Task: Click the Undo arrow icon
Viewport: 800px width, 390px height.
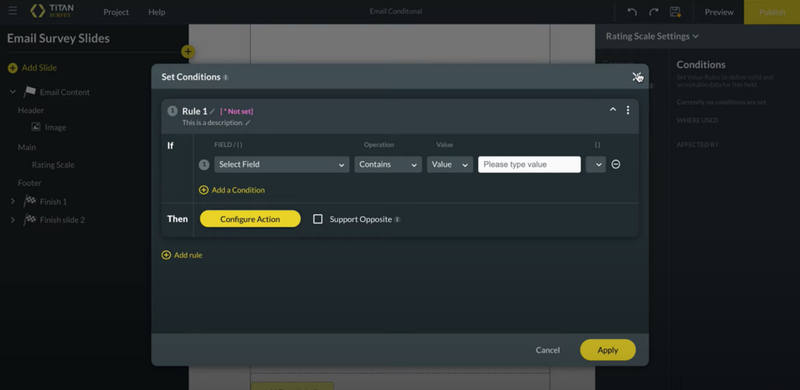Action: point(632,12)
